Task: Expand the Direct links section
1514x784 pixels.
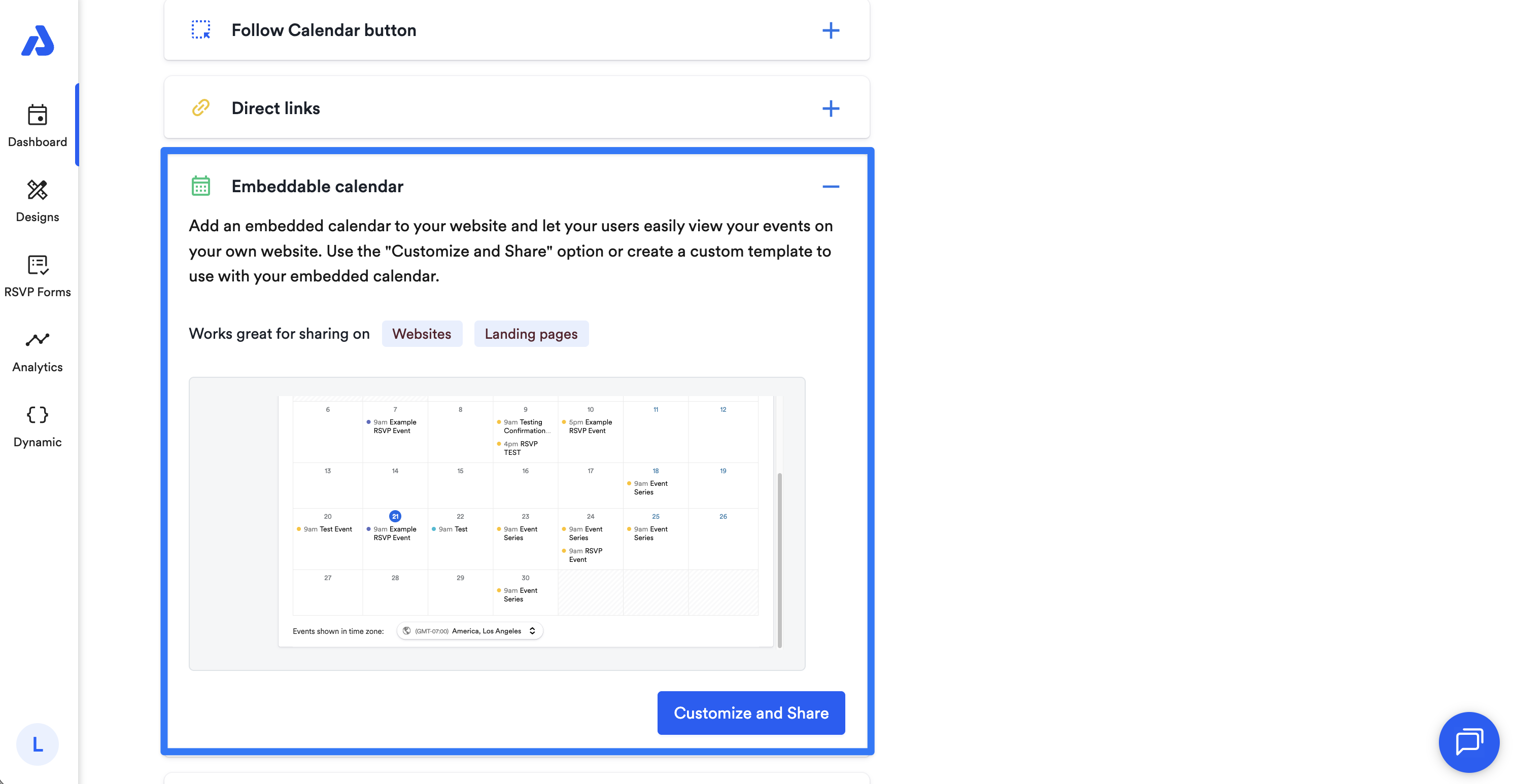Action: point(830,109)
